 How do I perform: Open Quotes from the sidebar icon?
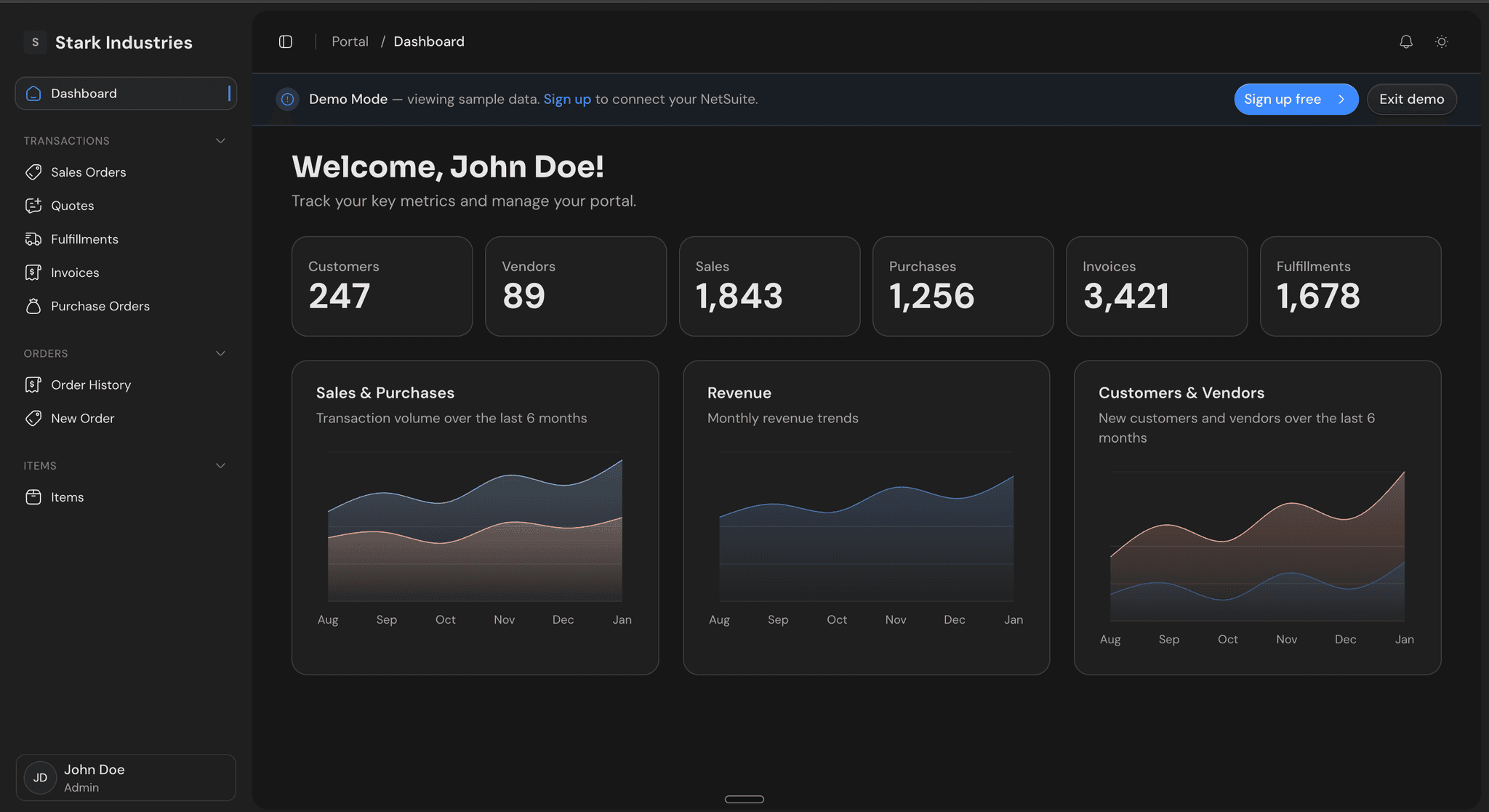[33, 205]
